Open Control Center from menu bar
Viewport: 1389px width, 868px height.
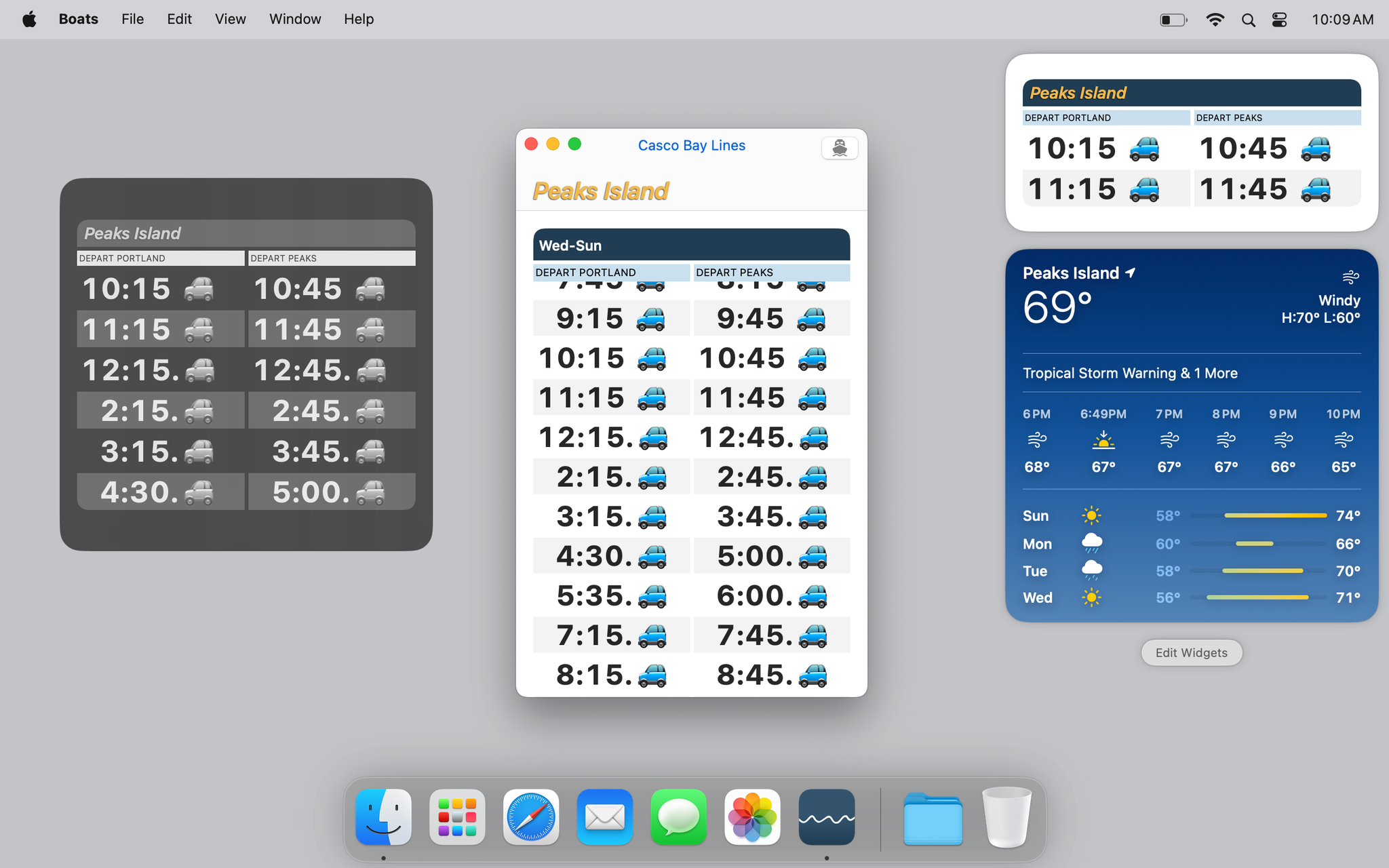1279,20
